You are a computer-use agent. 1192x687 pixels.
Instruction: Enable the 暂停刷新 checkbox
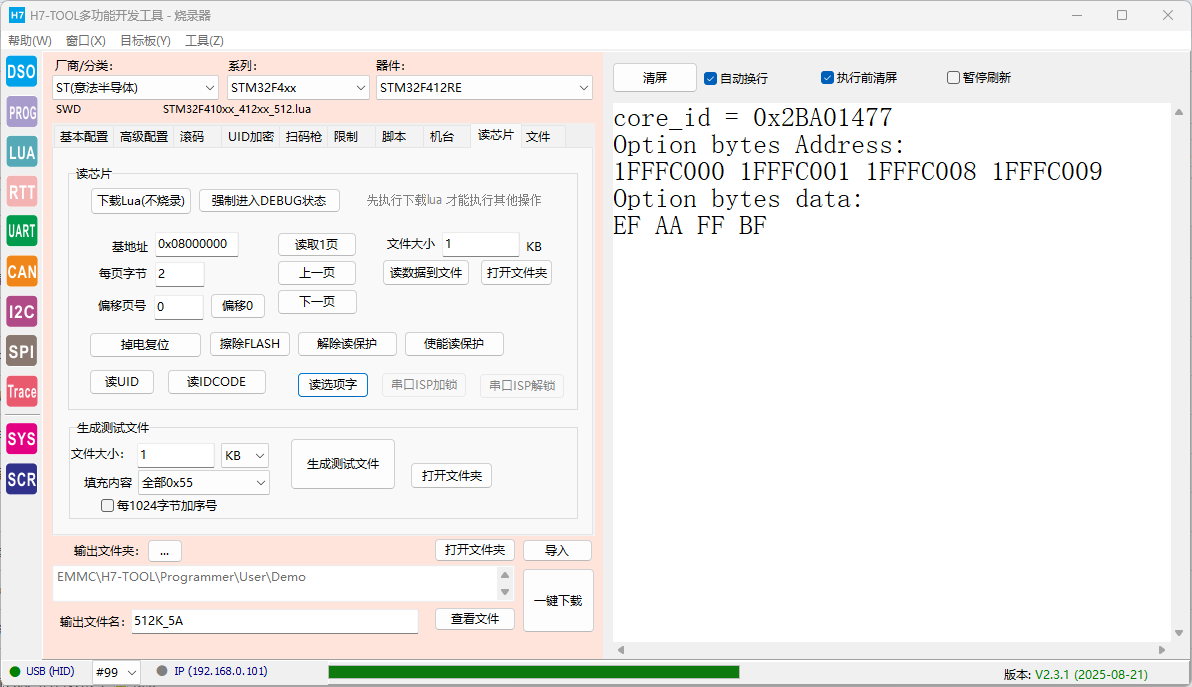click(953, 78)
